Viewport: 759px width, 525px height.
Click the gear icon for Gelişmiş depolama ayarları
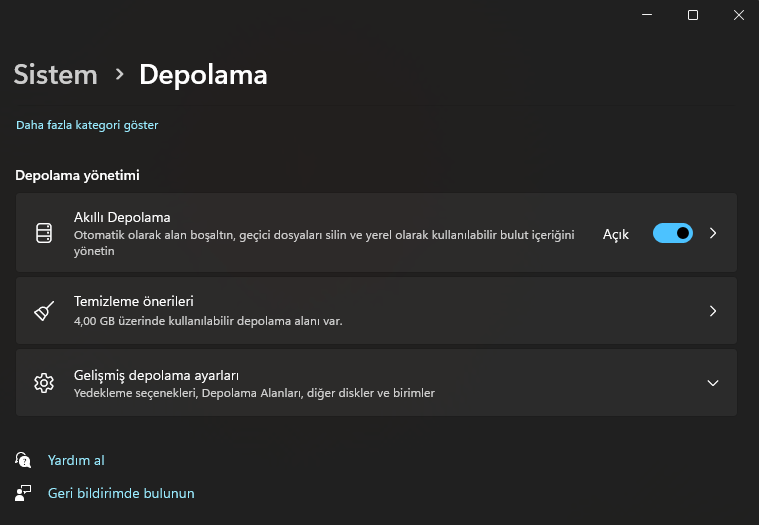(43, 383)
